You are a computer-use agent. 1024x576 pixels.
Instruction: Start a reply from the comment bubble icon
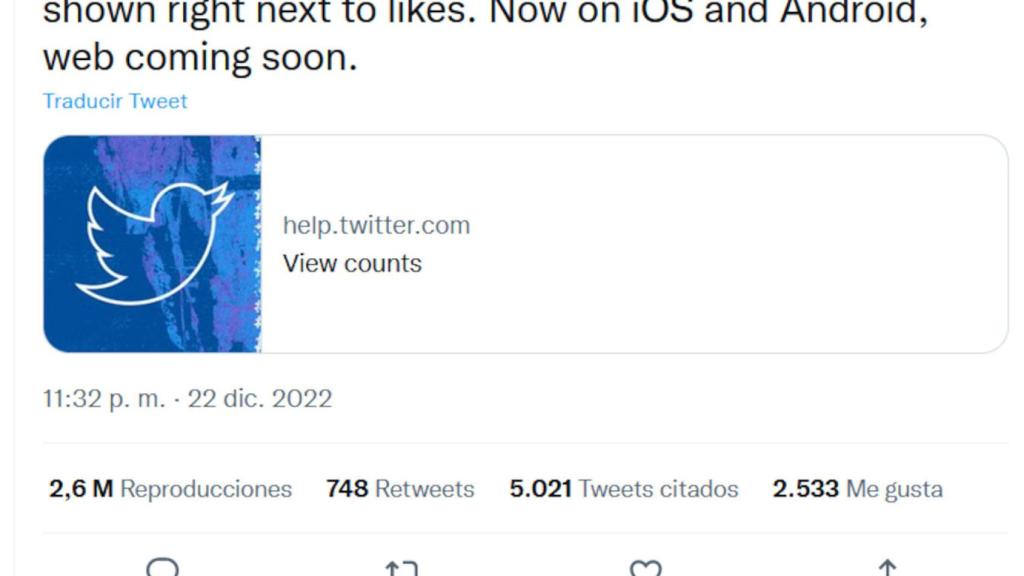point(163,570)
